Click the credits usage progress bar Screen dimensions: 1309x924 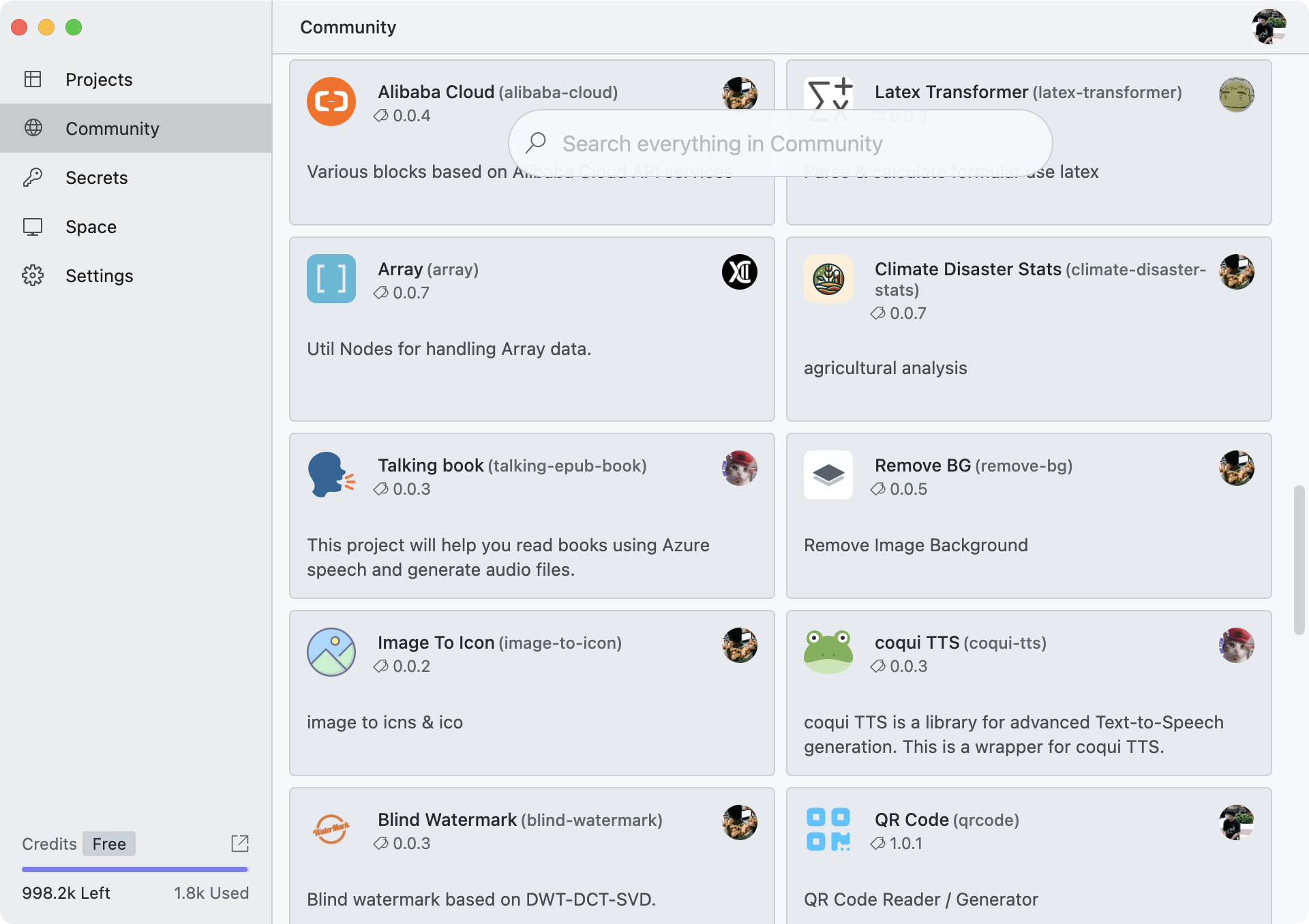135,869
